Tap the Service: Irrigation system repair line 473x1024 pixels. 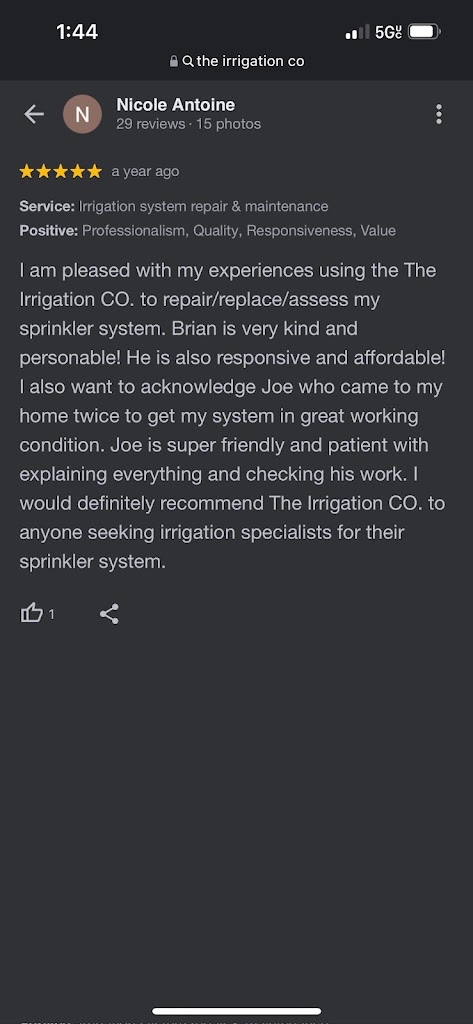coord(174,206)
